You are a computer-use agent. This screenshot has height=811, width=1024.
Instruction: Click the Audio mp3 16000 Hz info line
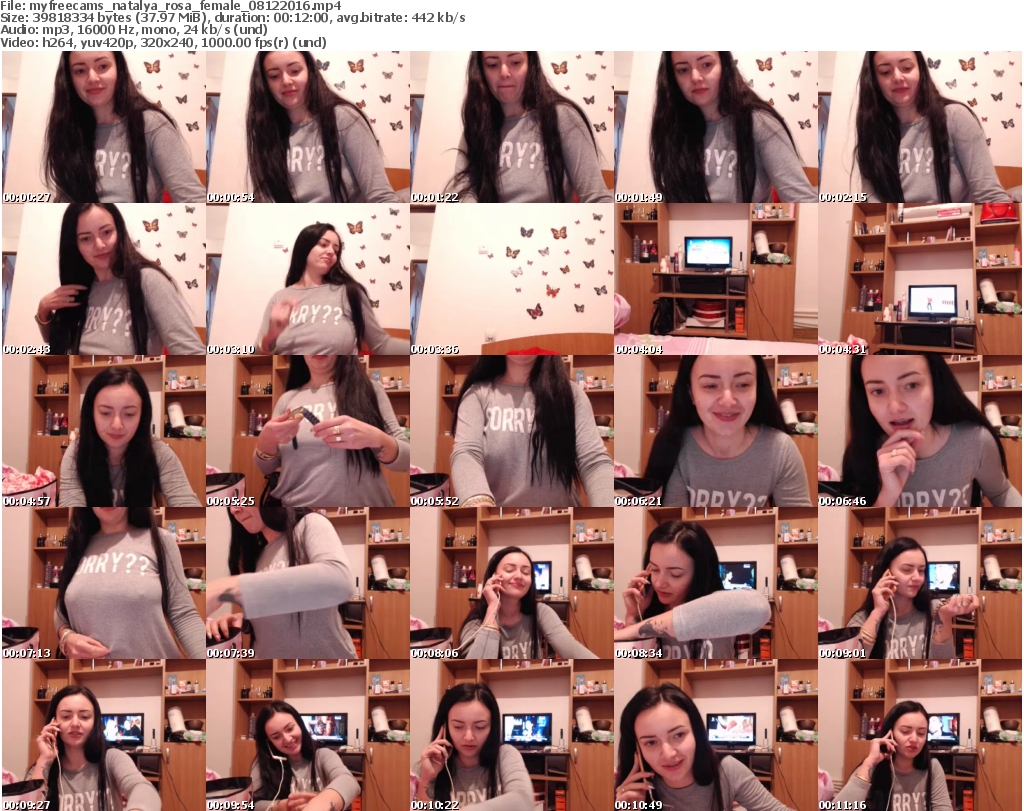coord(134,30)
